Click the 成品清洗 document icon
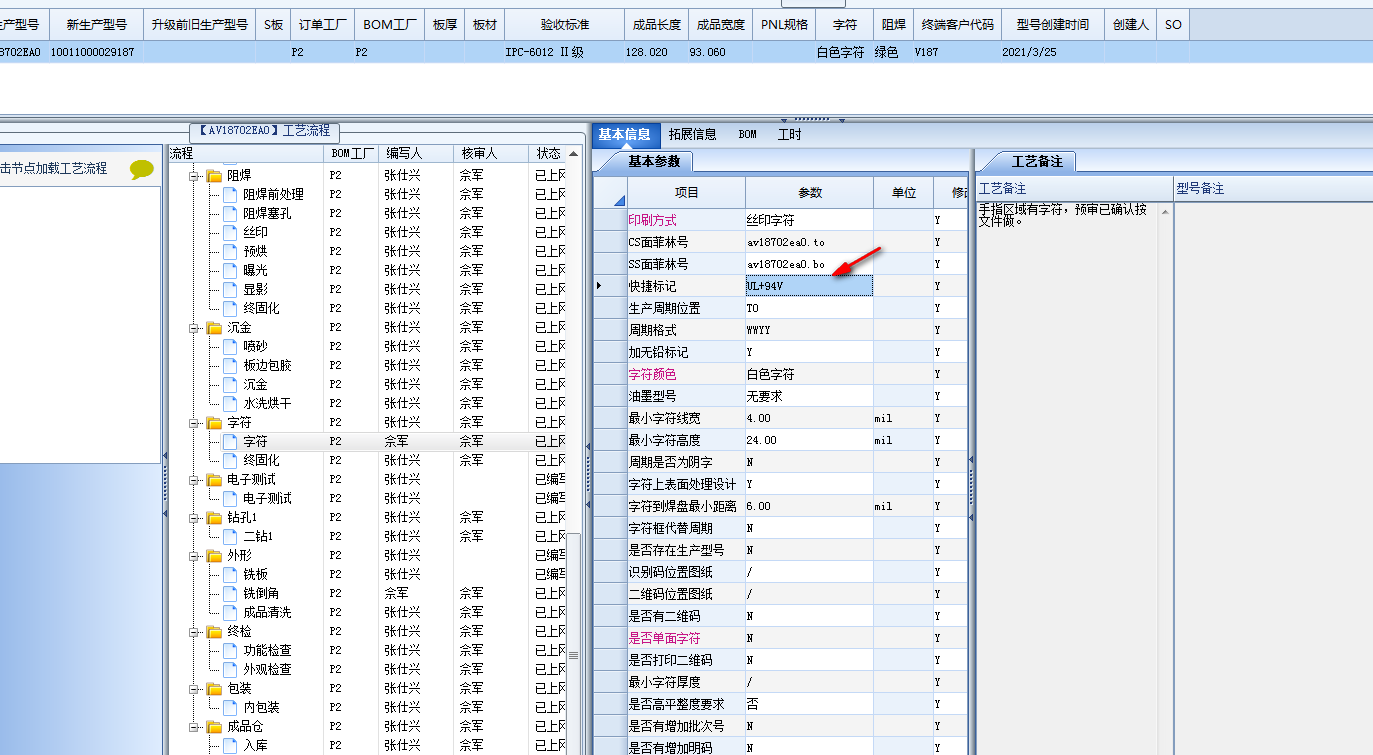Viewport: 1373px width, 755px height. (231, 612)
